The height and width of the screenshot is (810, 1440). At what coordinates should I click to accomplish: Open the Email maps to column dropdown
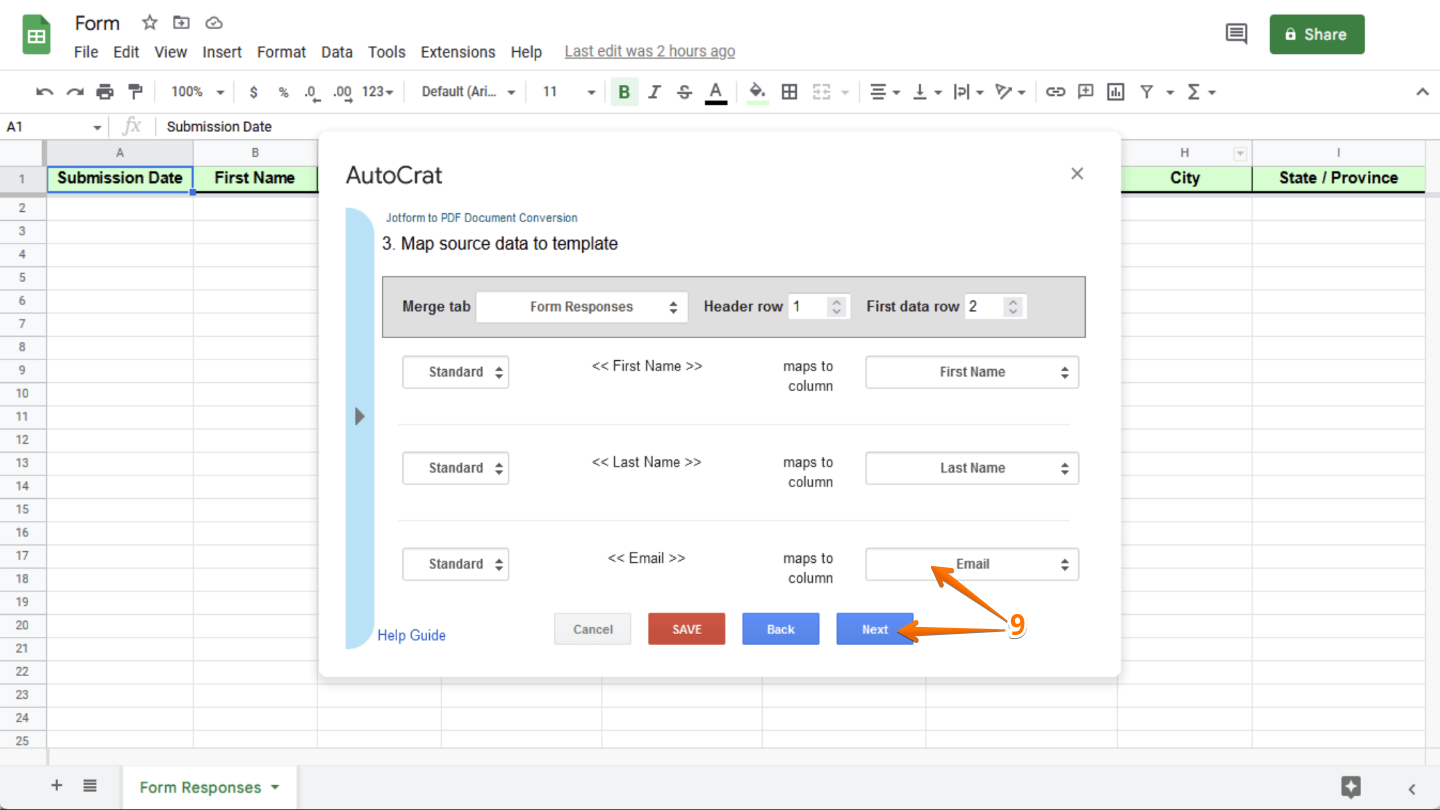[x=971, y=564]
